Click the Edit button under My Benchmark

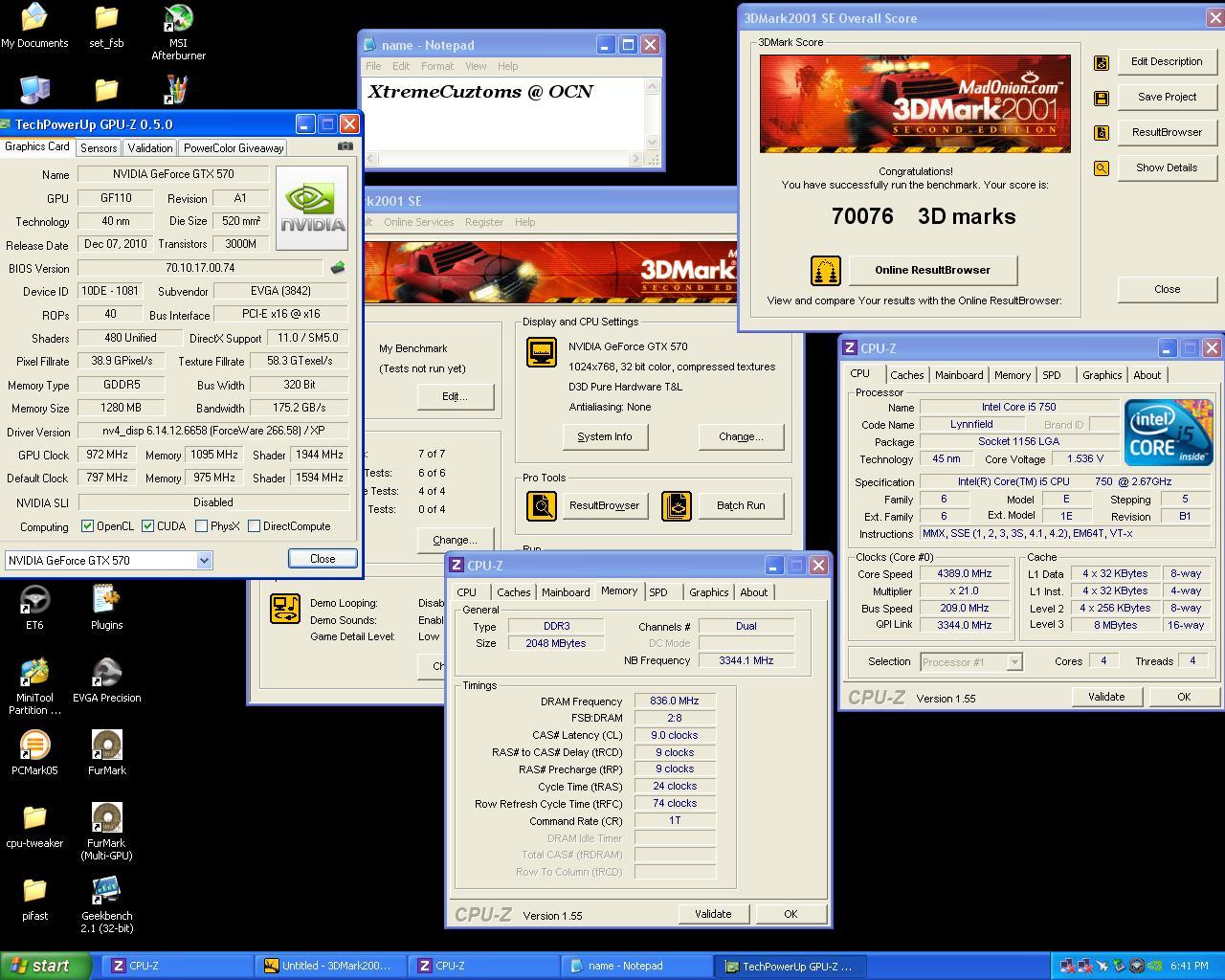pos(454,396)
